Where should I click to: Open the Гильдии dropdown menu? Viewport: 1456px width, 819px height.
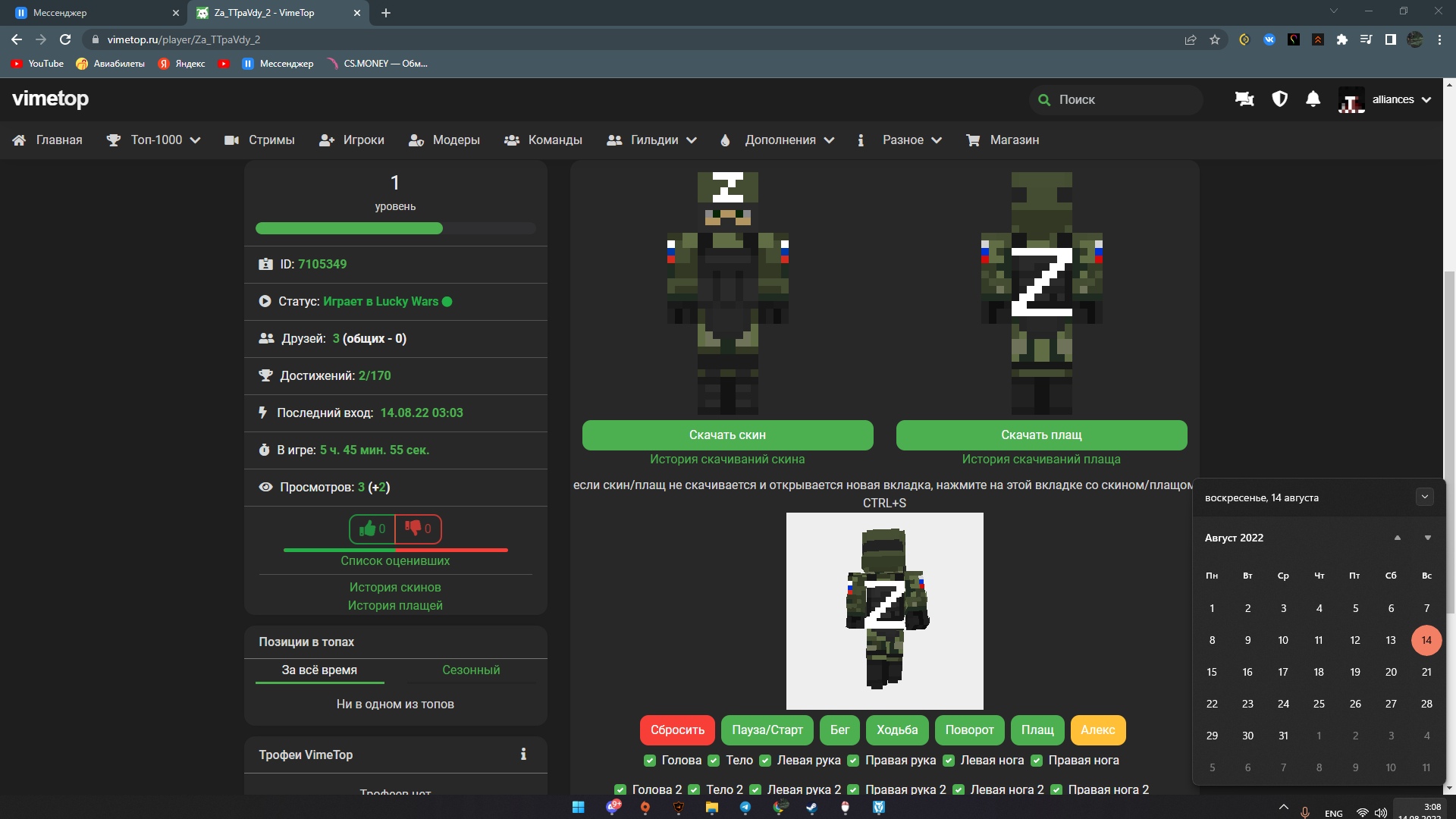[653, 140]
